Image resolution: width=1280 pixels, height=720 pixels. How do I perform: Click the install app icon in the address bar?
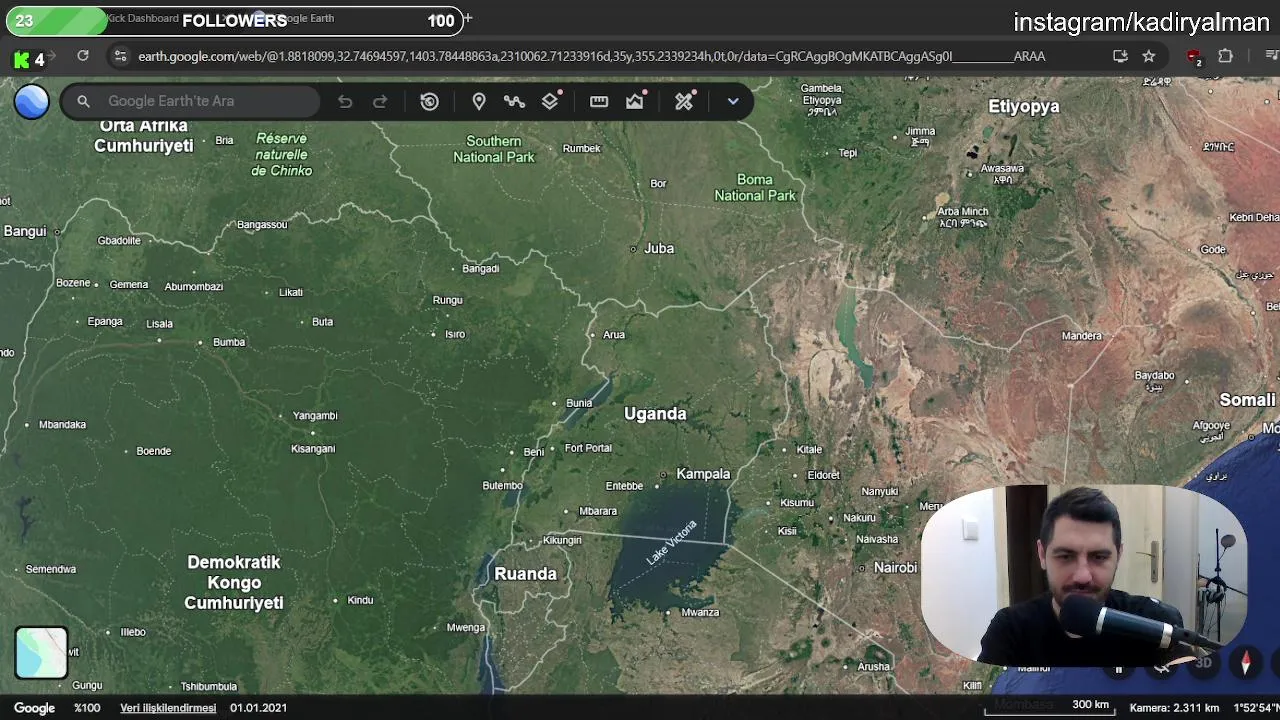1120,57
